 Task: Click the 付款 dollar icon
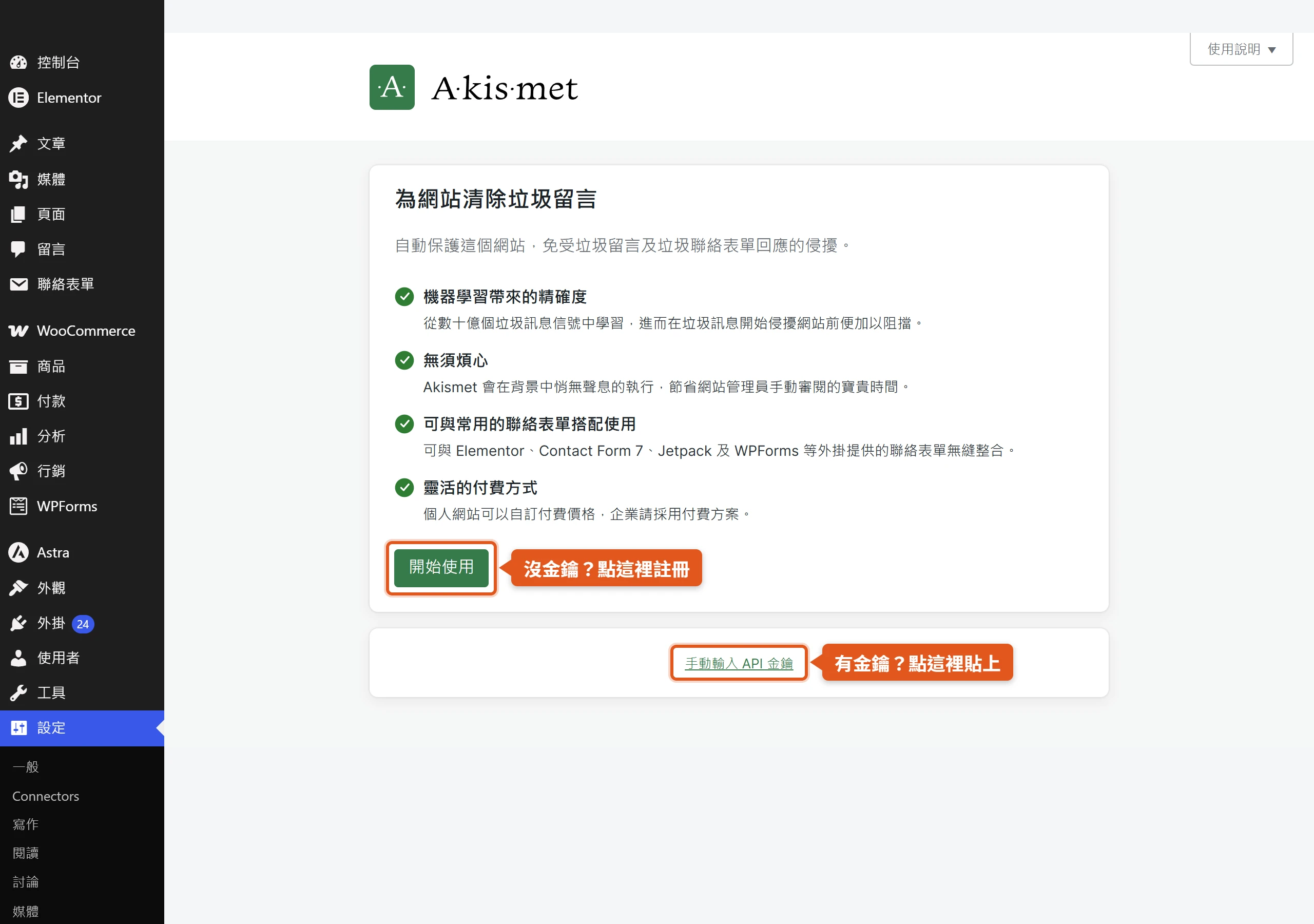pos(18,401)
